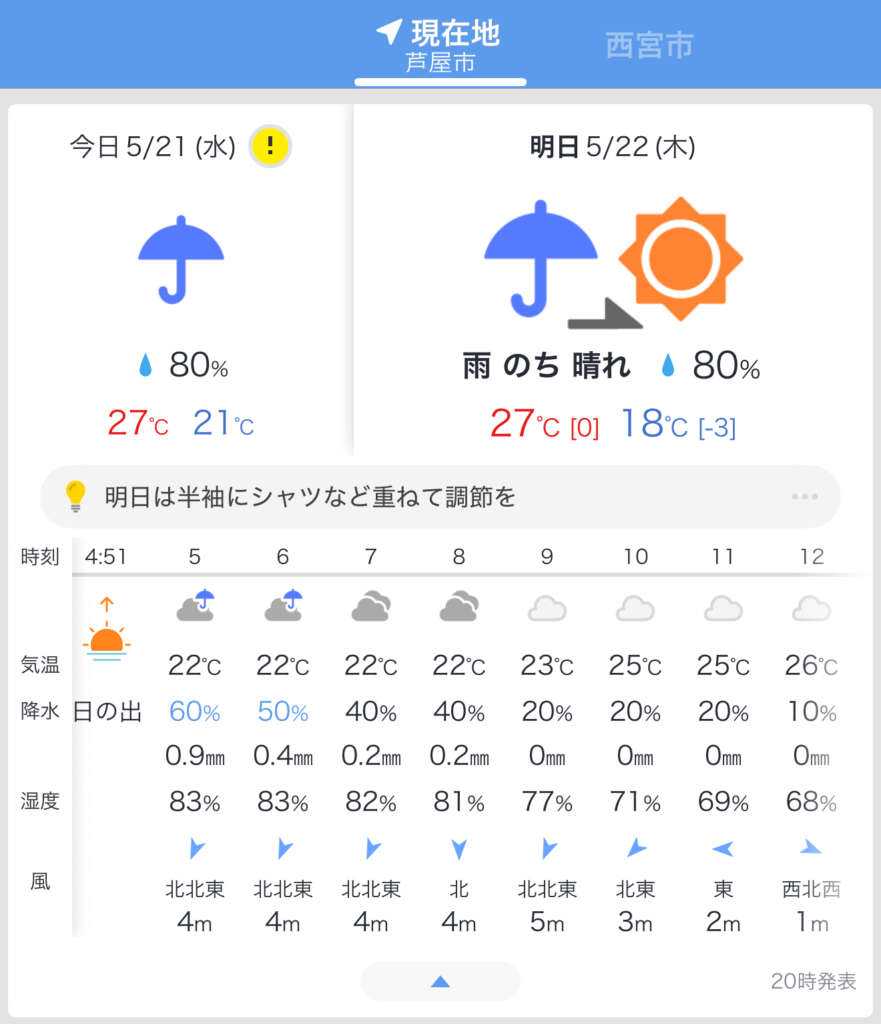Click the 60% precipitation value at hour 5
The image size is (881, 1024).
click(195, 711)
